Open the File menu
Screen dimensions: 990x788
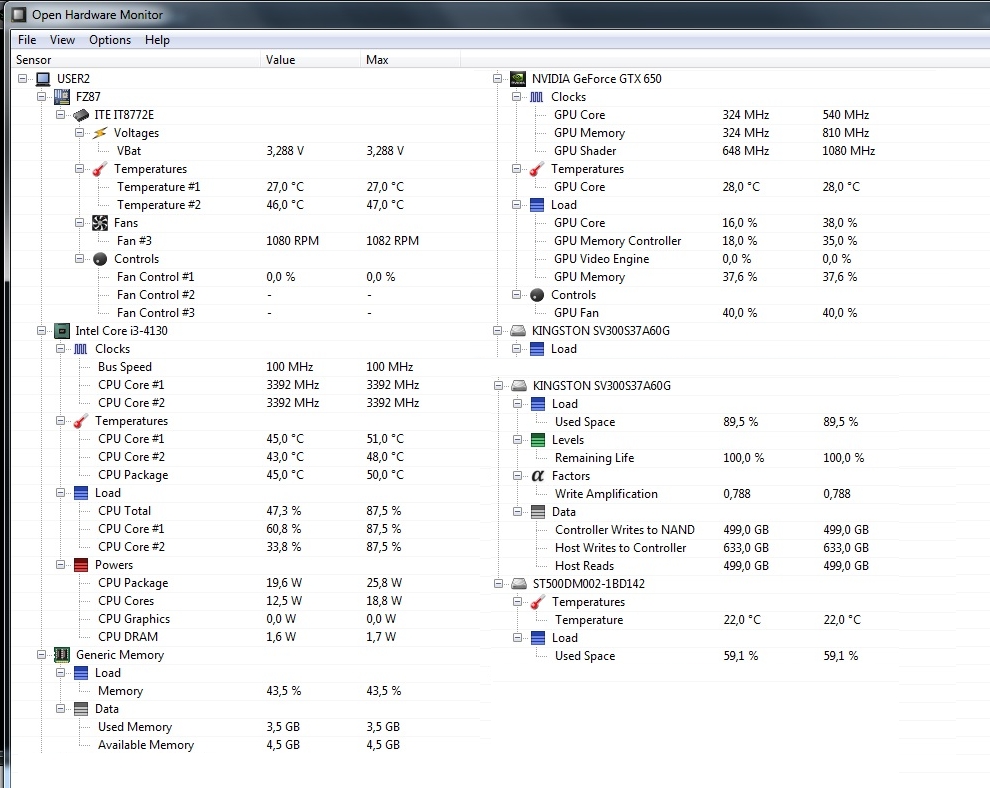[x=27, y=40]
